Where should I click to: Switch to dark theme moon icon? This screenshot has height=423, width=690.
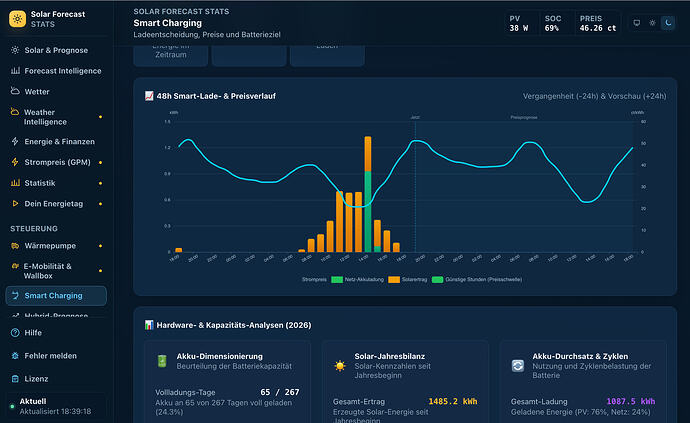(668, 23)
